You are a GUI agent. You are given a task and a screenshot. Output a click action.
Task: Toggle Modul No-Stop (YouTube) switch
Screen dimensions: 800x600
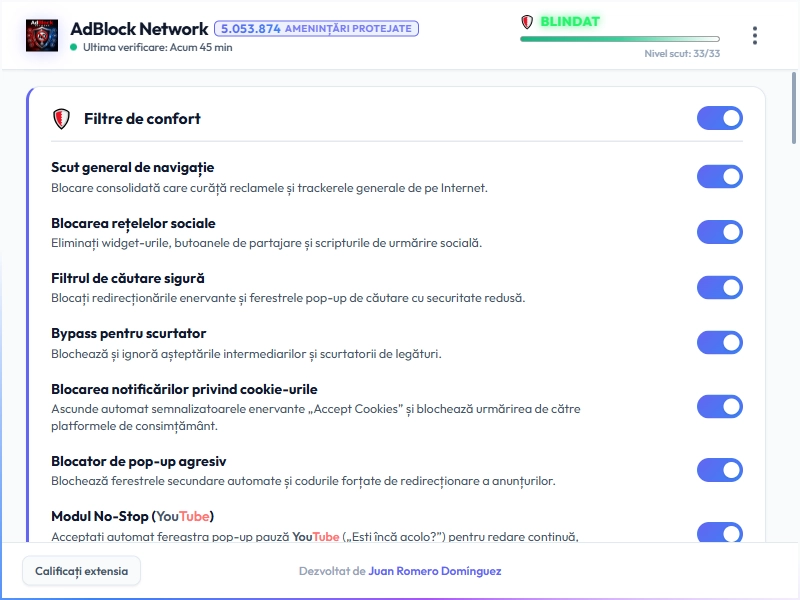[720, 533]
